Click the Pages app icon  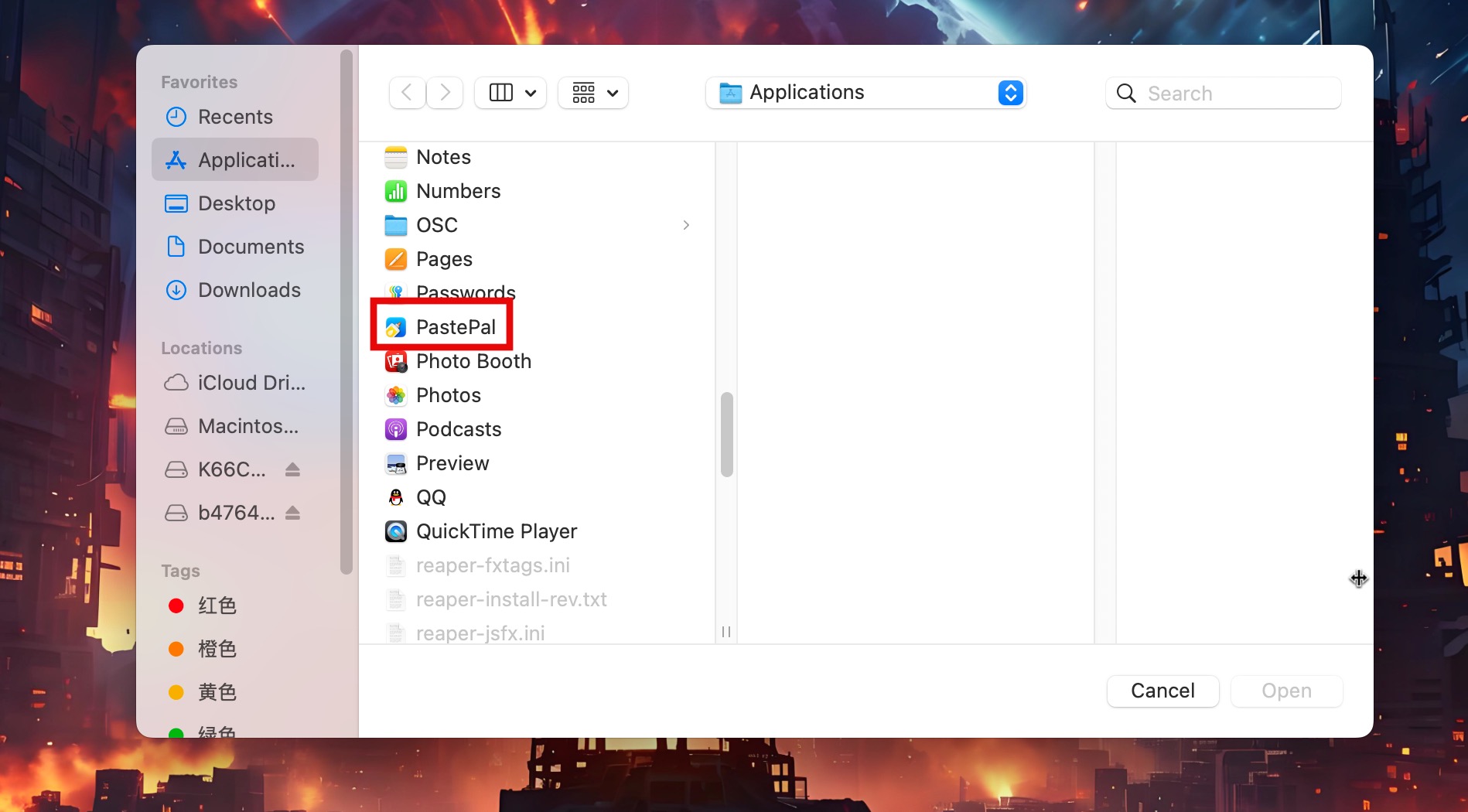pos(396,259)
